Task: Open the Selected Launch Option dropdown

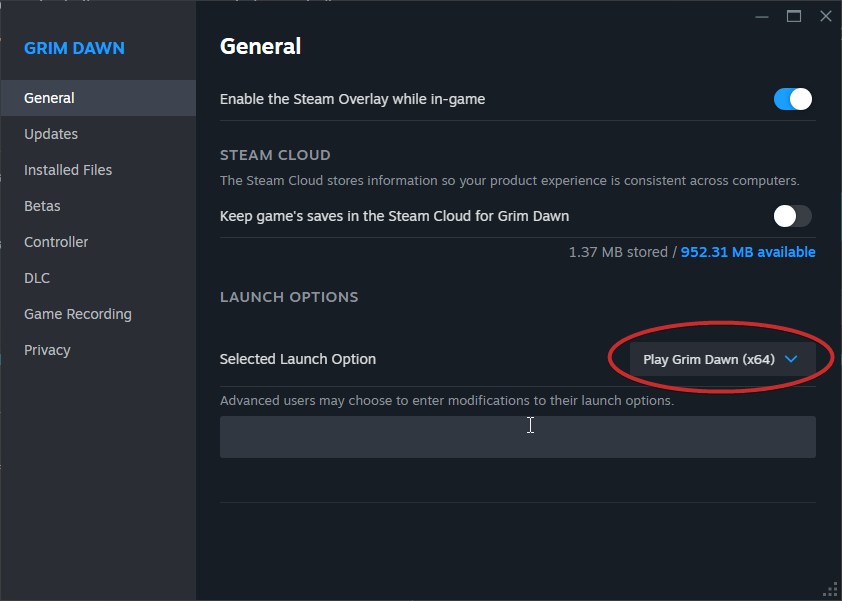Action: 722,359
